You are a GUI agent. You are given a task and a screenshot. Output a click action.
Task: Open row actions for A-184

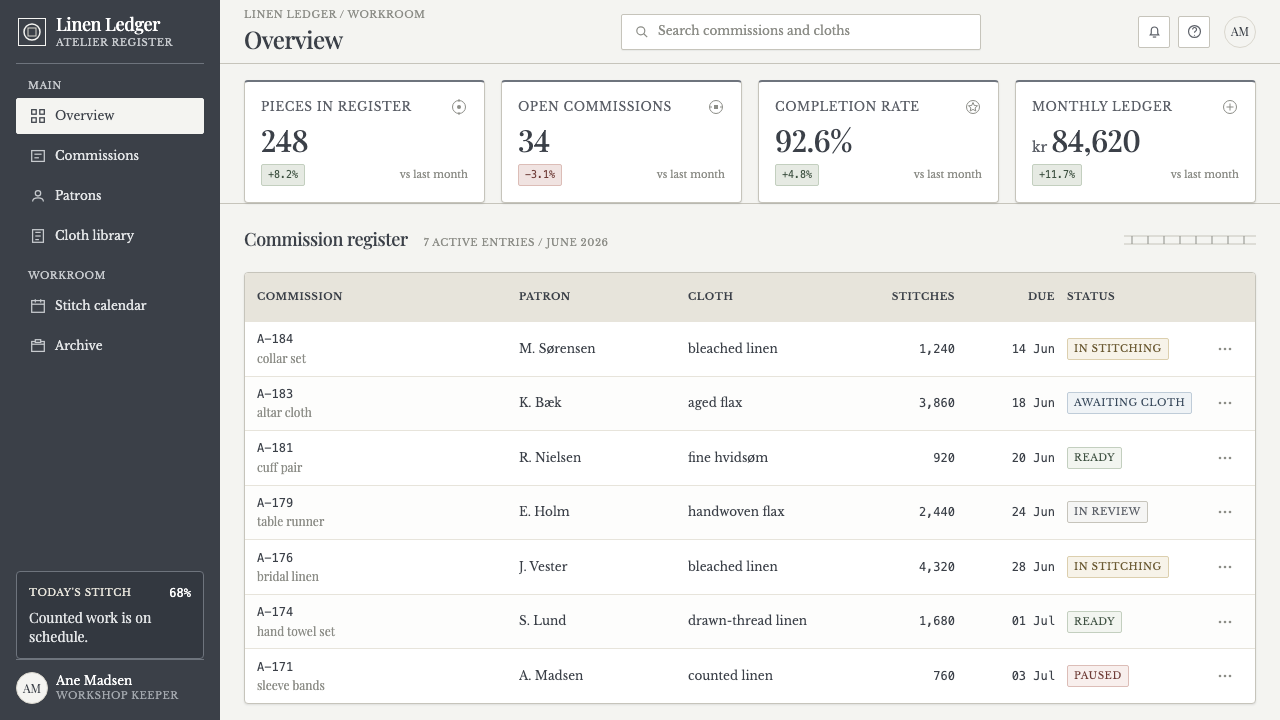coord(1225,349)
